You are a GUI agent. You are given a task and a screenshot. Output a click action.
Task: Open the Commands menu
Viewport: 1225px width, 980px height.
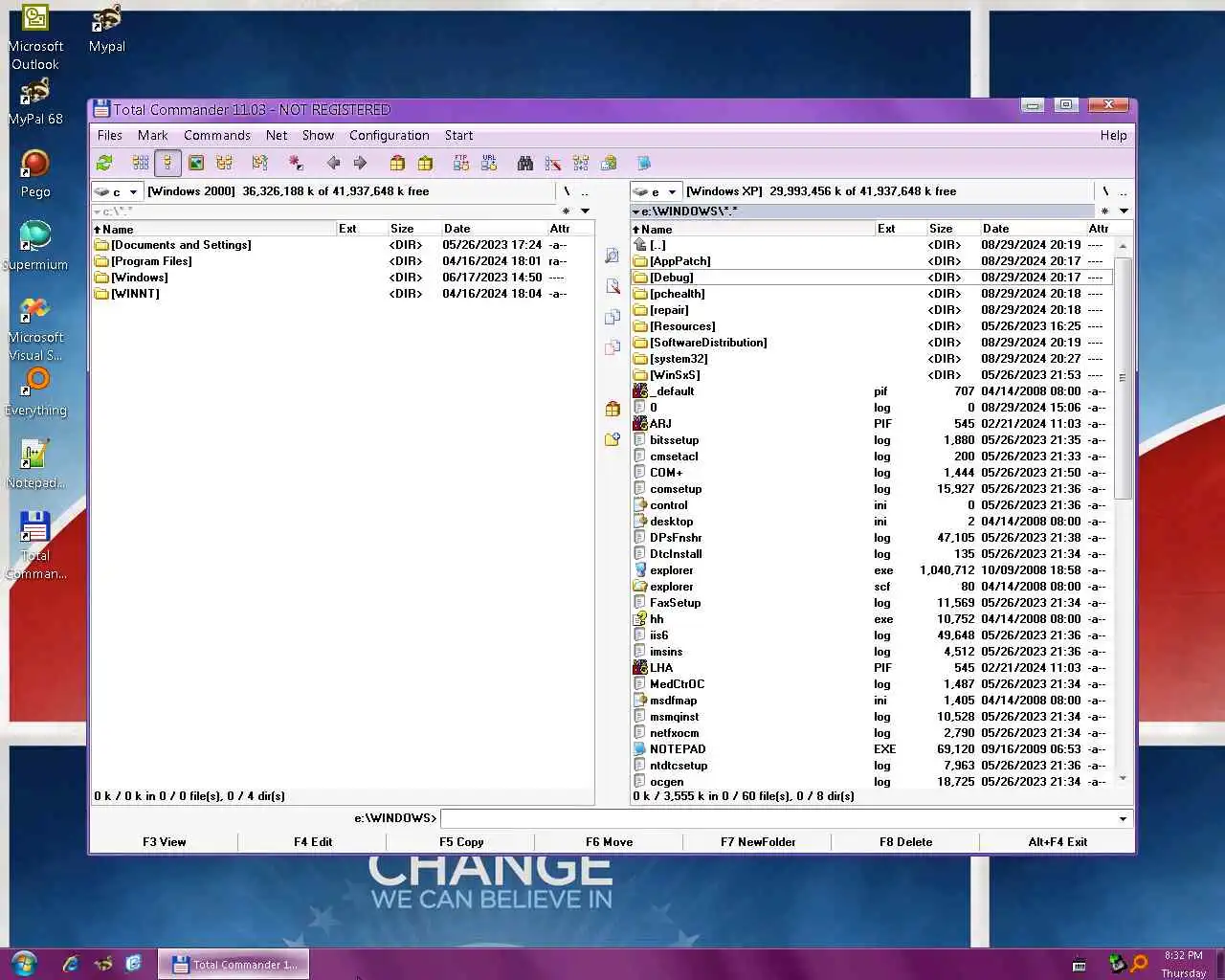click(x=217, y=135)
